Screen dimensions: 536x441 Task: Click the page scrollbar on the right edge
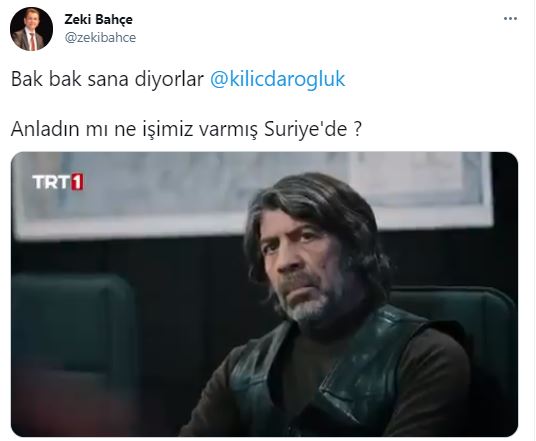click(534, 220)
